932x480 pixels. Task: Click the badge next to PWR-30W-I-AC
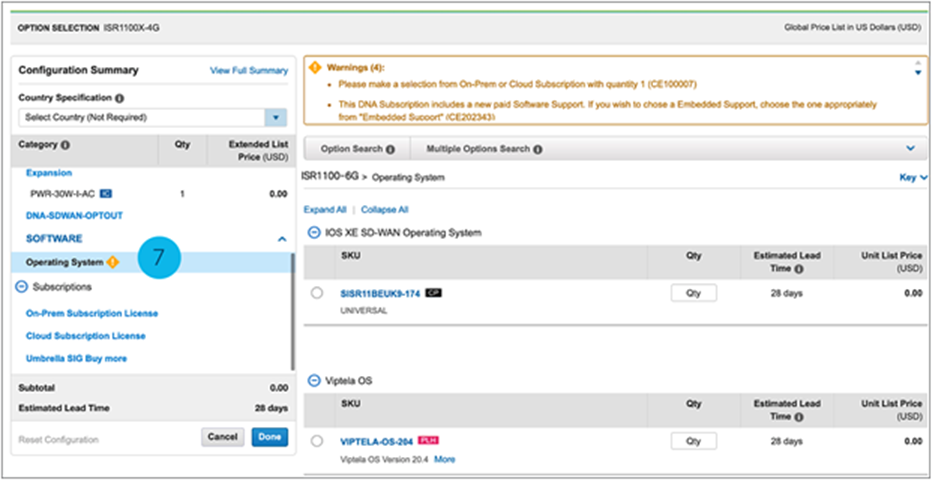(x=106, y=194)
